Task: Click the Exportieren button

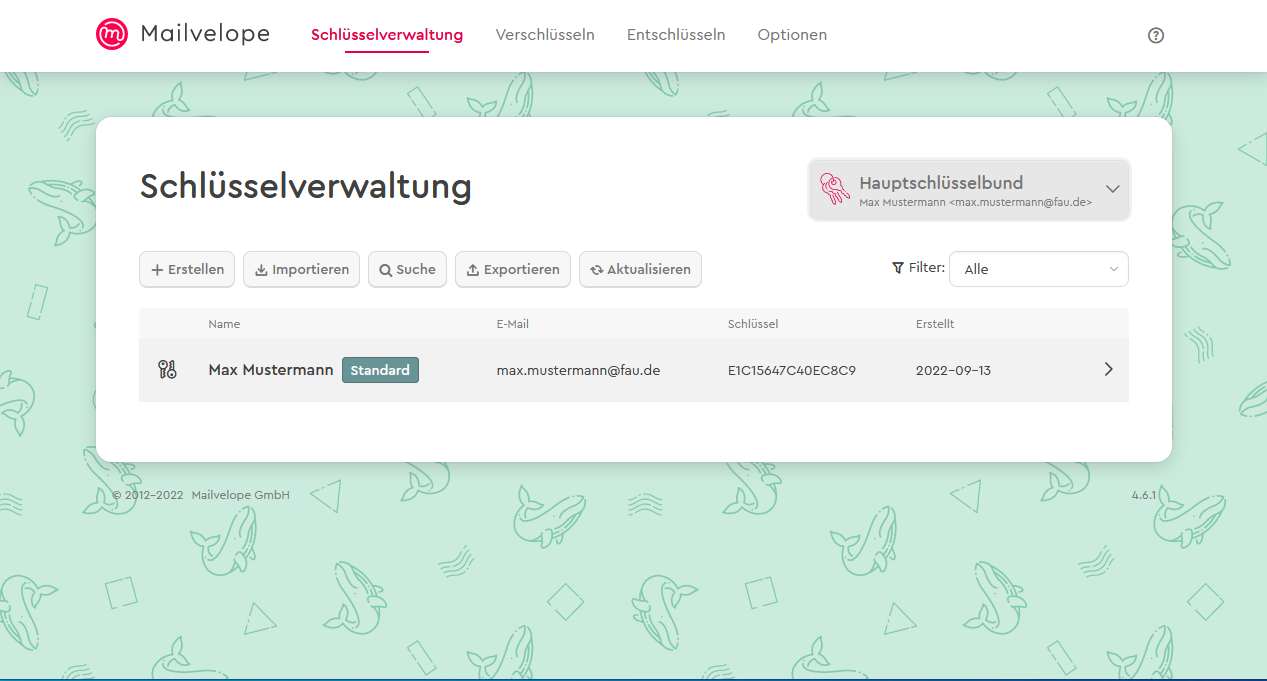Action: tap(513, 270)
